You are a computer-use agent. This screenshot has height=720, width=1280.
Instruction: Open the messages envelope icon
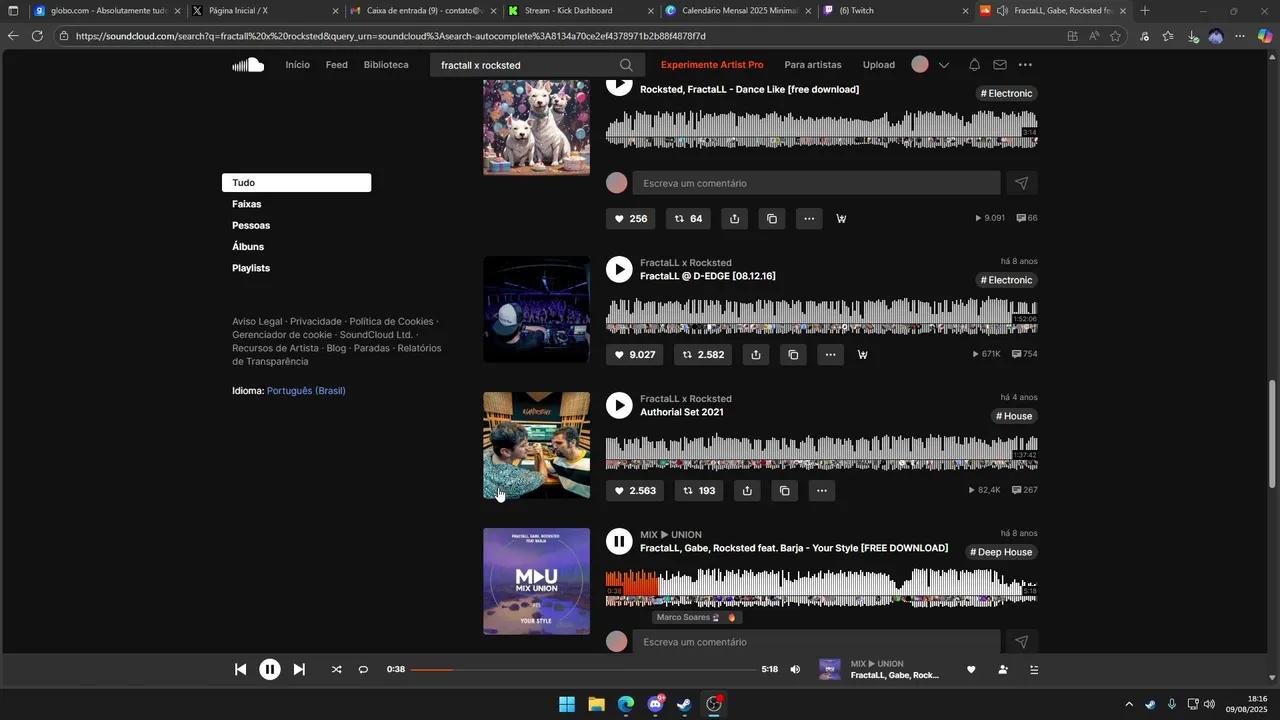(x=1000, y=65)
